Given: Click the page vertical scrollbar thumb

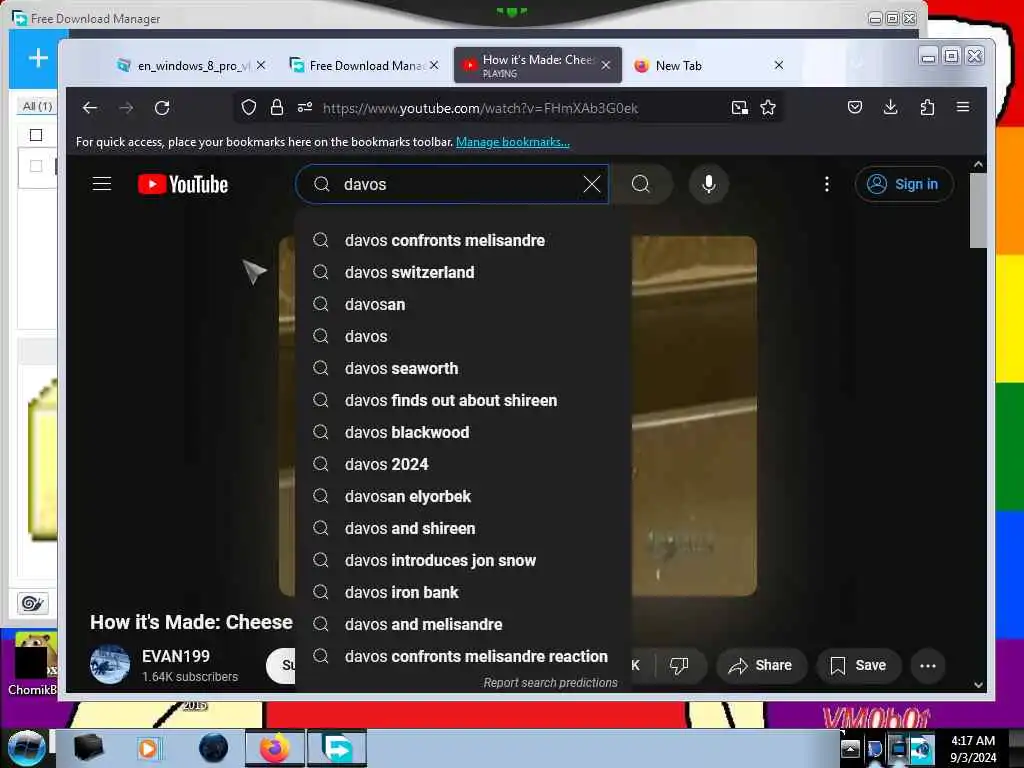Looking at the screenshot, I should pyautogui.click(x=978, y=210).
